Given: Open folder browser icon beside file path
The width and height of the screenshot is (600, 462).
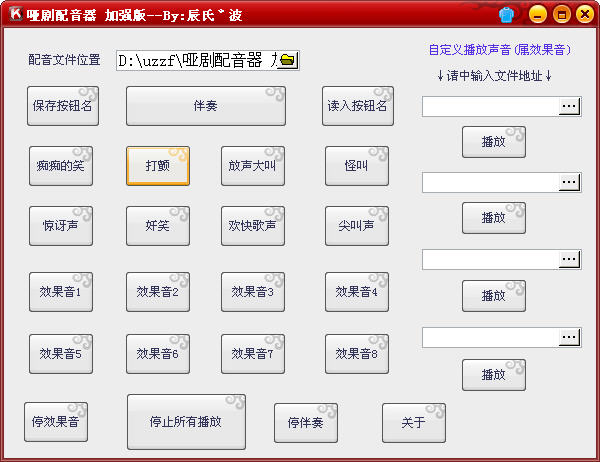Looking at the screenshot, I should [287, 60].
